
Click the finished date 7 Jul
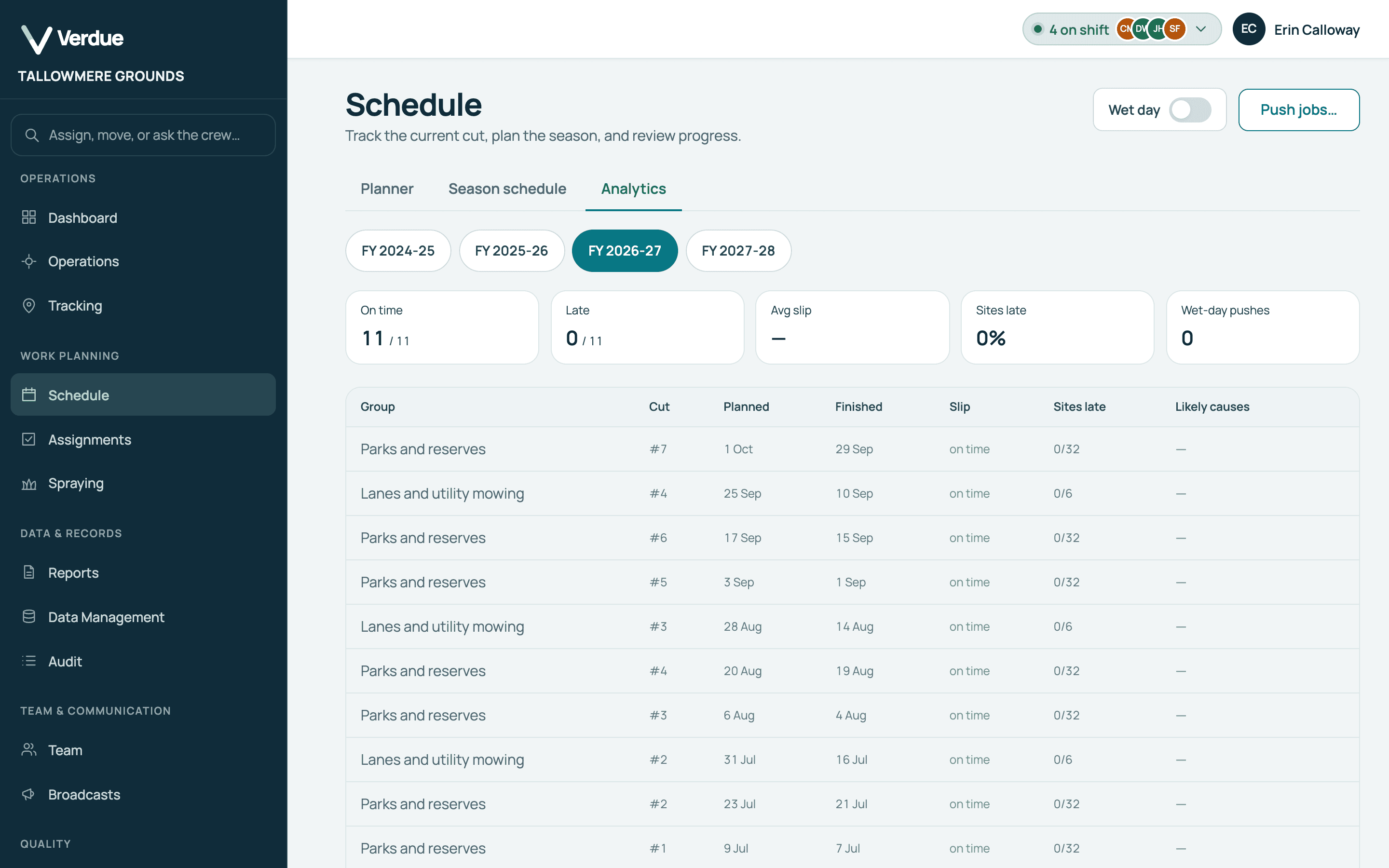(848, 848)
